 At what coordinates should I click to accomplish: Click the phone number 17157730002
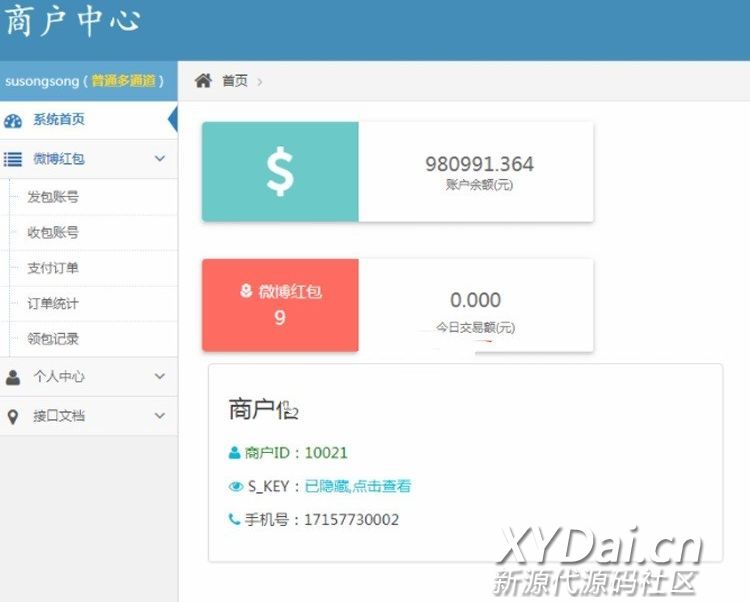point(352,520)
